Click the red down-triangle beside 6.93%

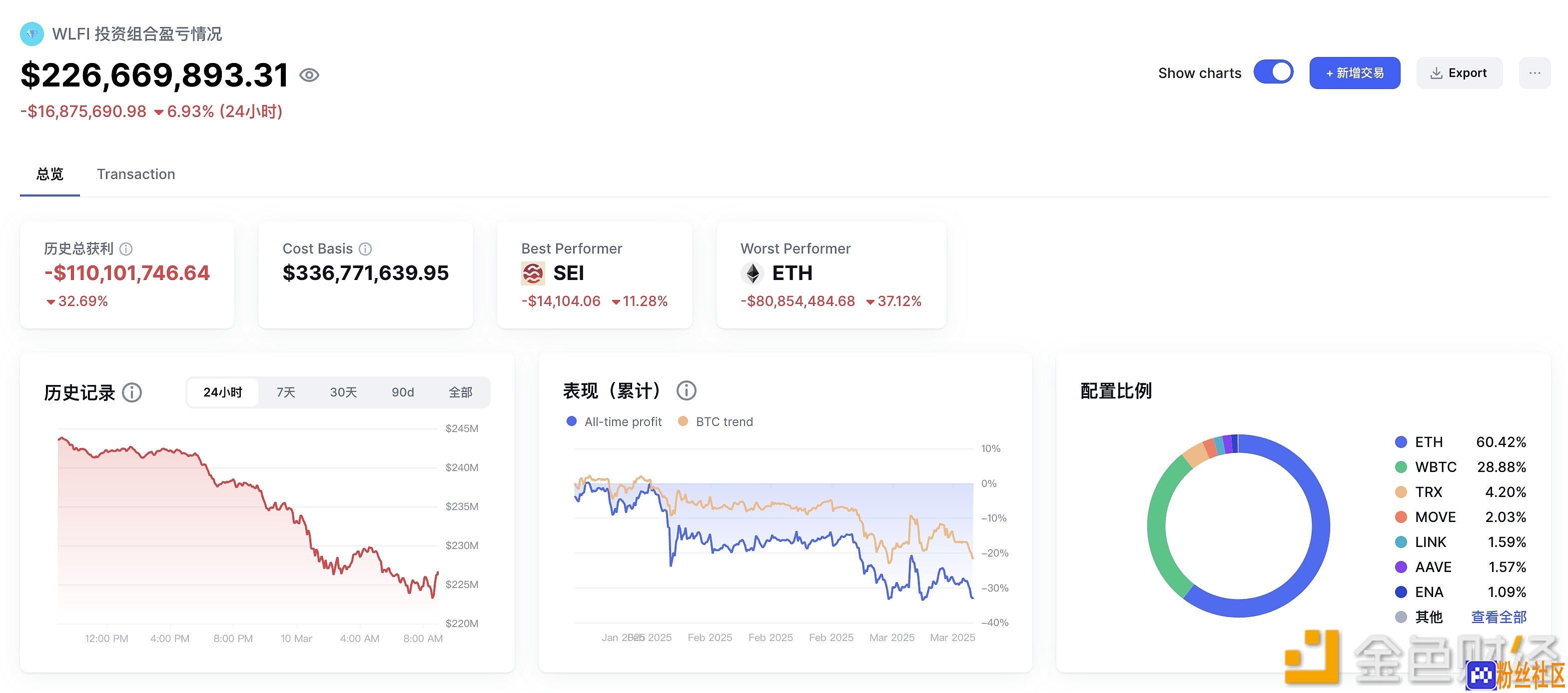tap(159, 112)
